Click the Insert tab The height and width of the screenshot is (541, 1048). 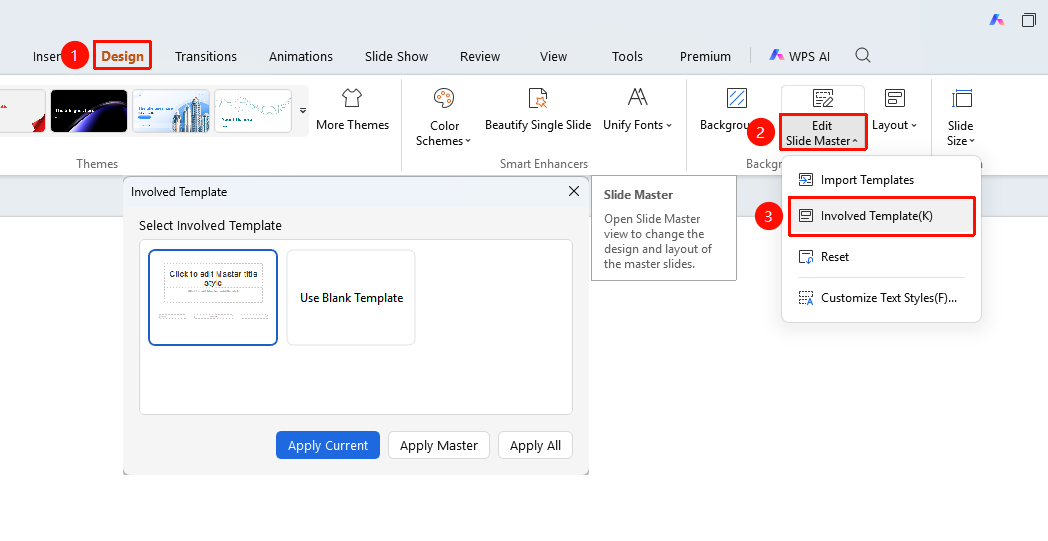coord(47,56)
